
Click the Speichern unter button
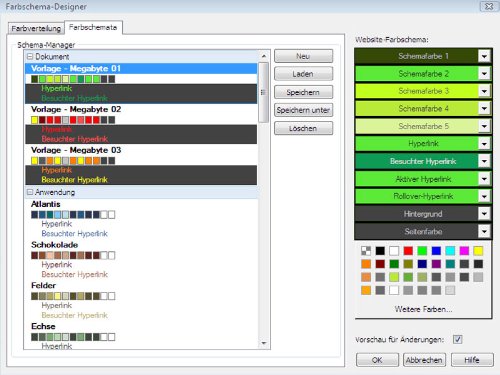pos(303,110)
